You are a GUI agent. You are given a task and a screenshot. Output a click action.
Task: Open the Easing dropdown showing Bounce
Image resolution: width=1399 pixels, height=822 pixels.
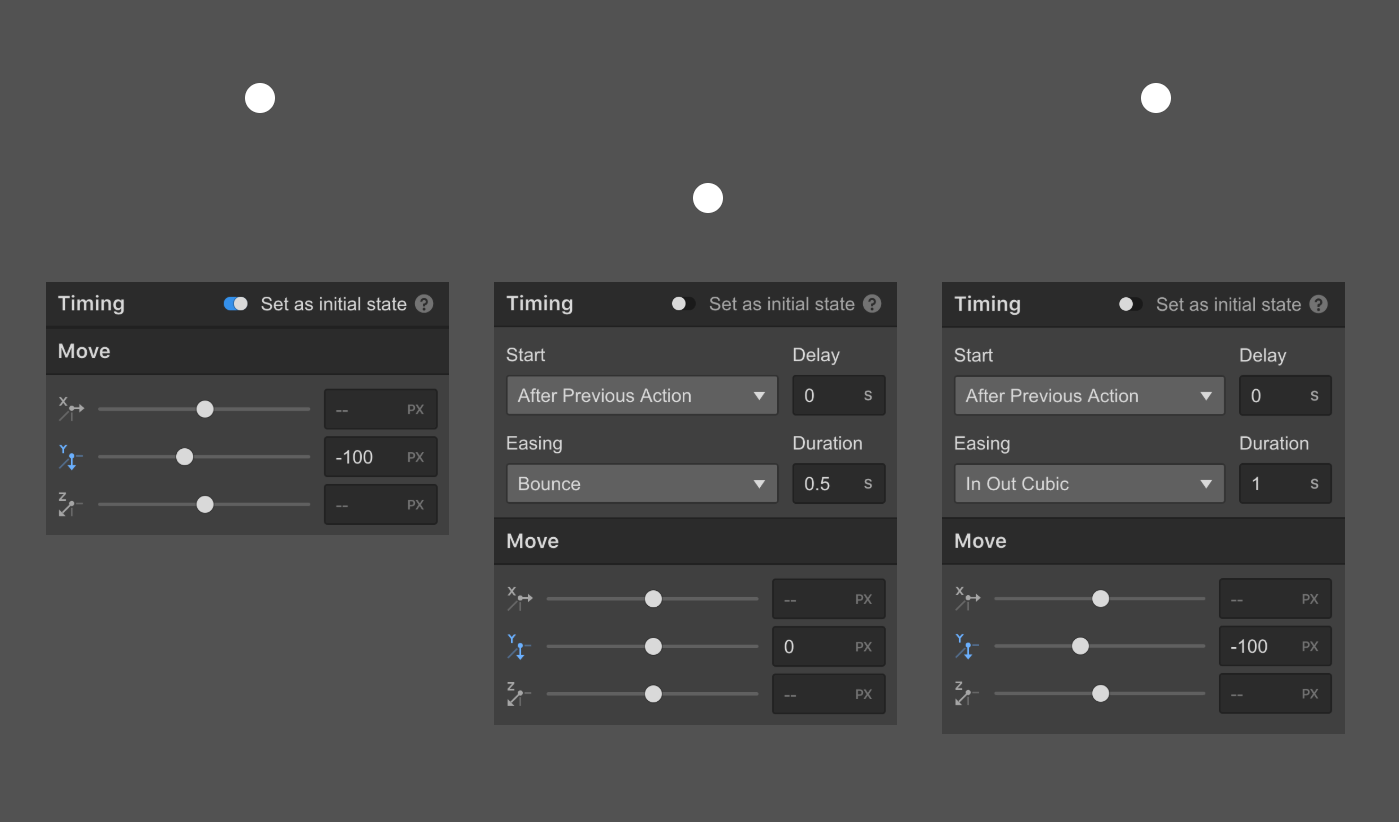click(642, 484)
